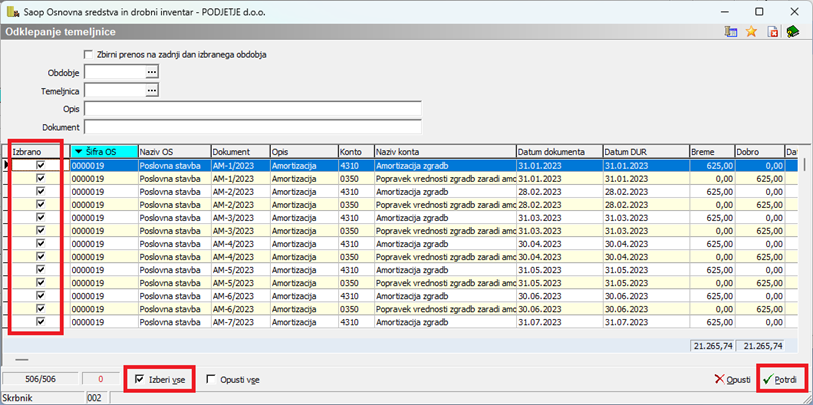Sort by the Datum dokumenta column header

(559, 152)
